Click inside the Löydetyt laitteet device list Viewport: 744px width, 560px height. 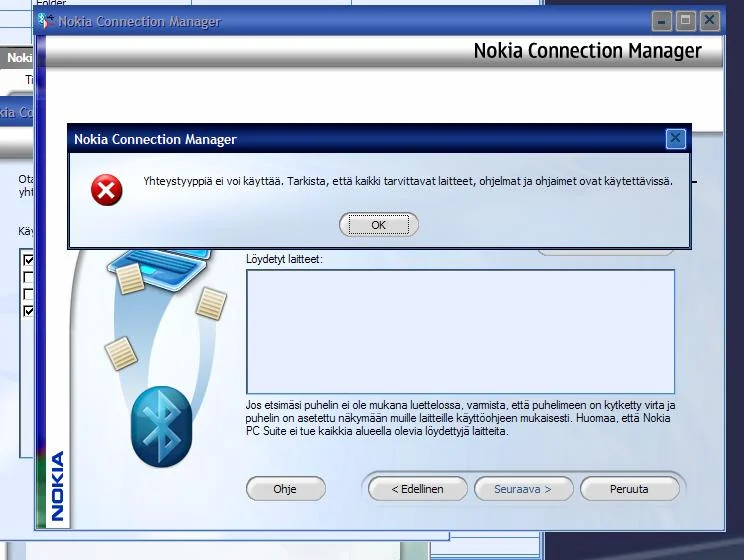point(460,330)
